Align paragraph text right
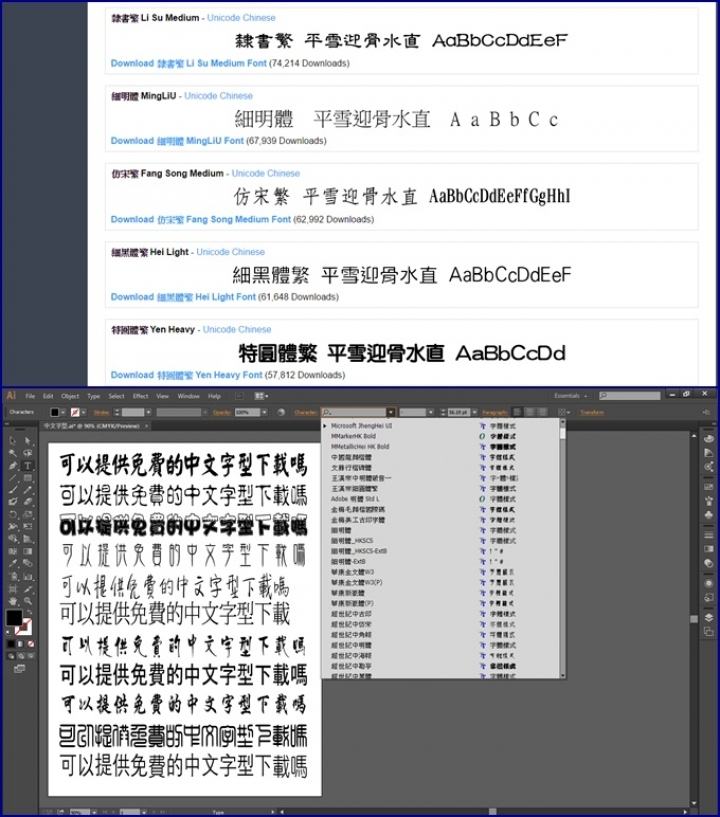This screenshot has width=720, height=817. (542, 412)
